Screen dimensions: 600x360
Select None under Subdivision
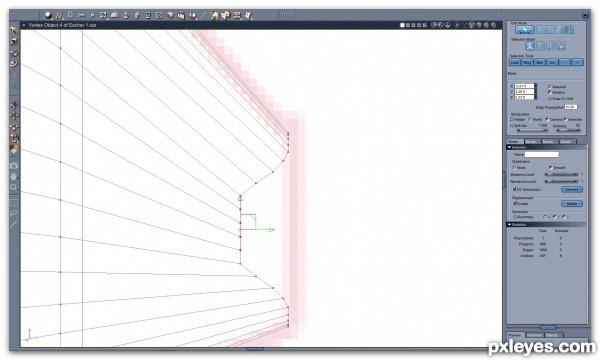(514, 168)
